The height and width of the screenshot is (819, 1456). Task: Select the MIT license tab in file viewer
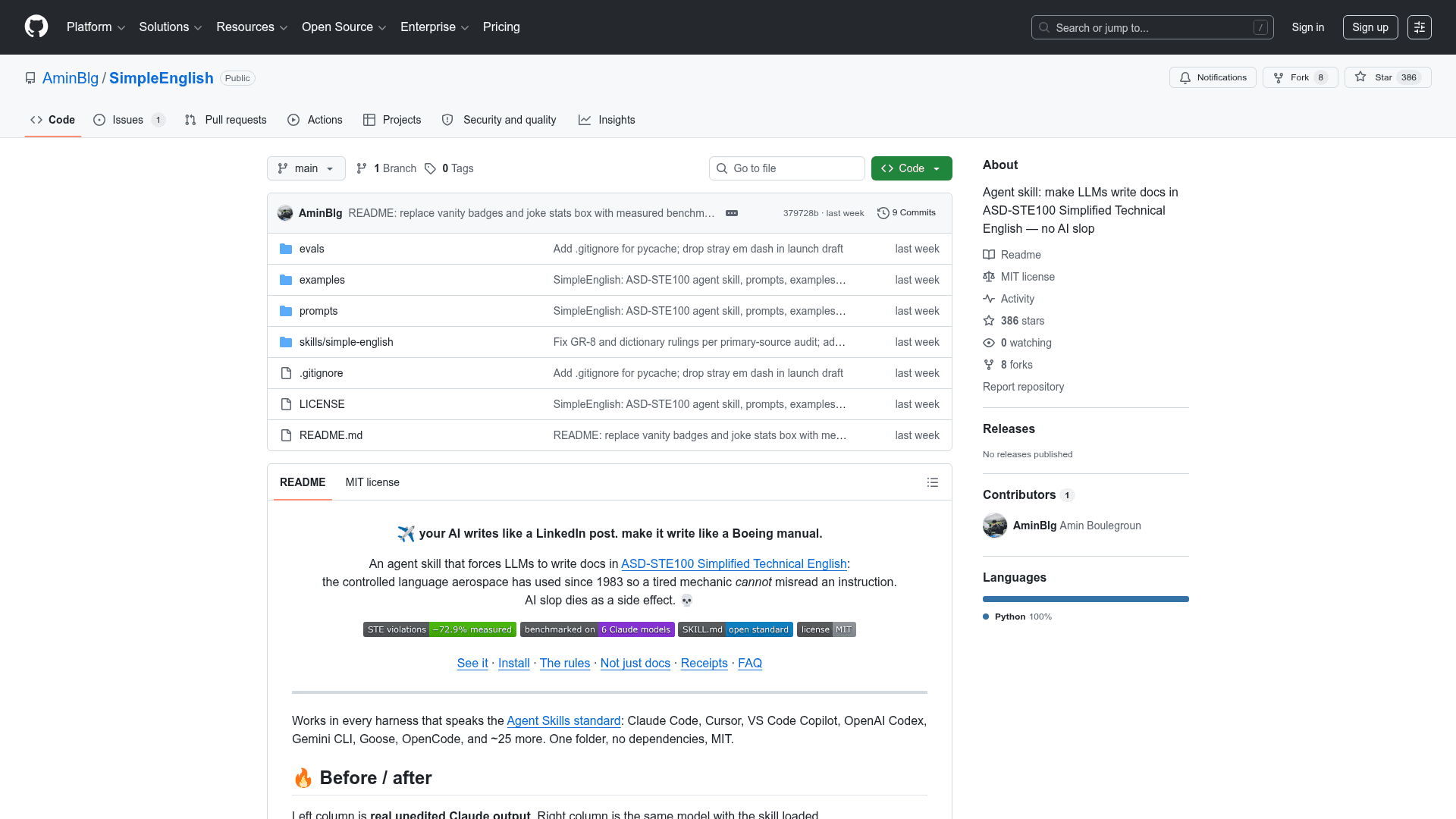(372, 482)
